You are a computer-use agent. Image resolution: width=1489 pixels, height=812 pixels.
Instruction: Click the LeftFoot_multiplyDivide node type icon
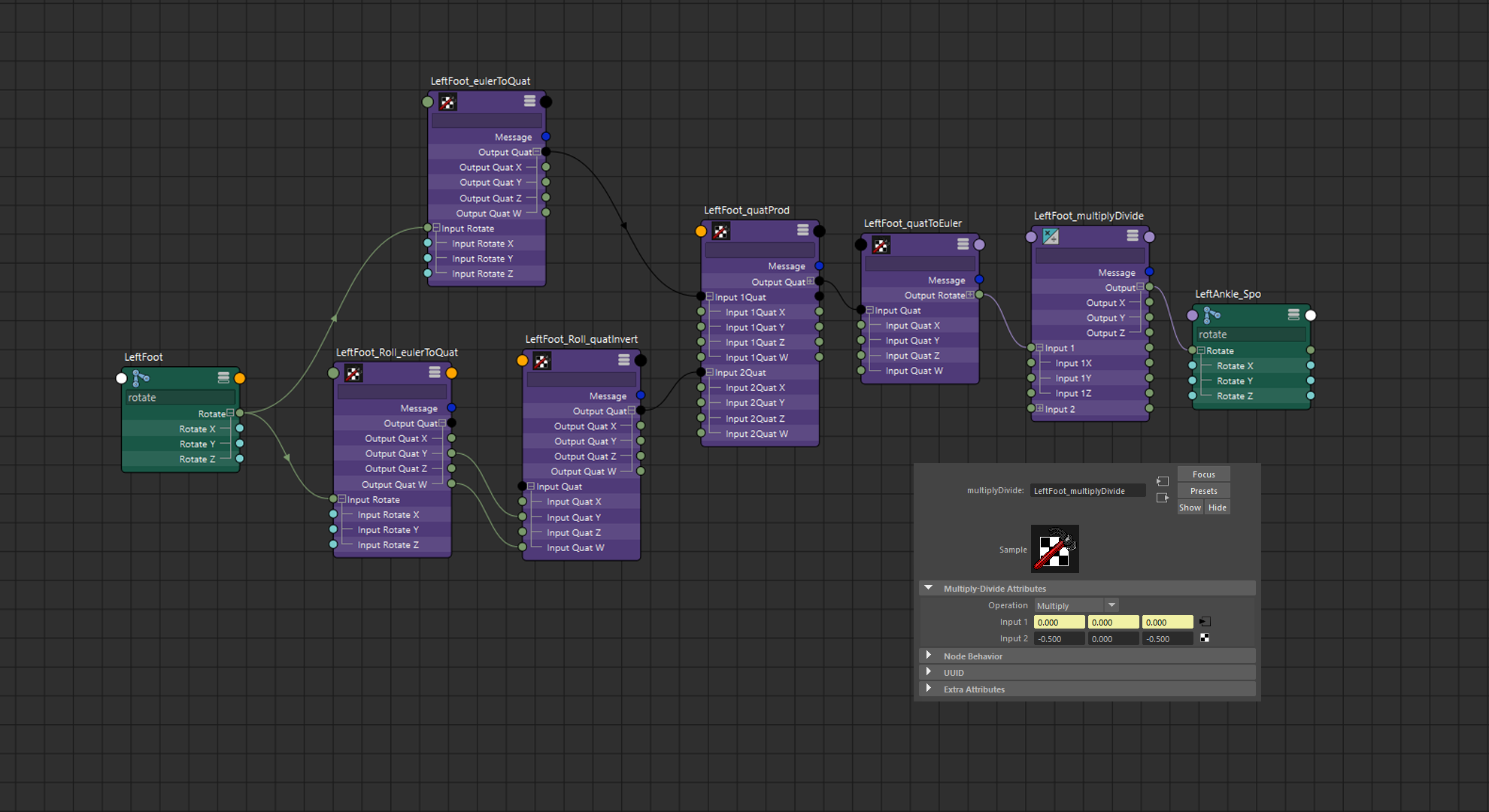coord(1051,237)
